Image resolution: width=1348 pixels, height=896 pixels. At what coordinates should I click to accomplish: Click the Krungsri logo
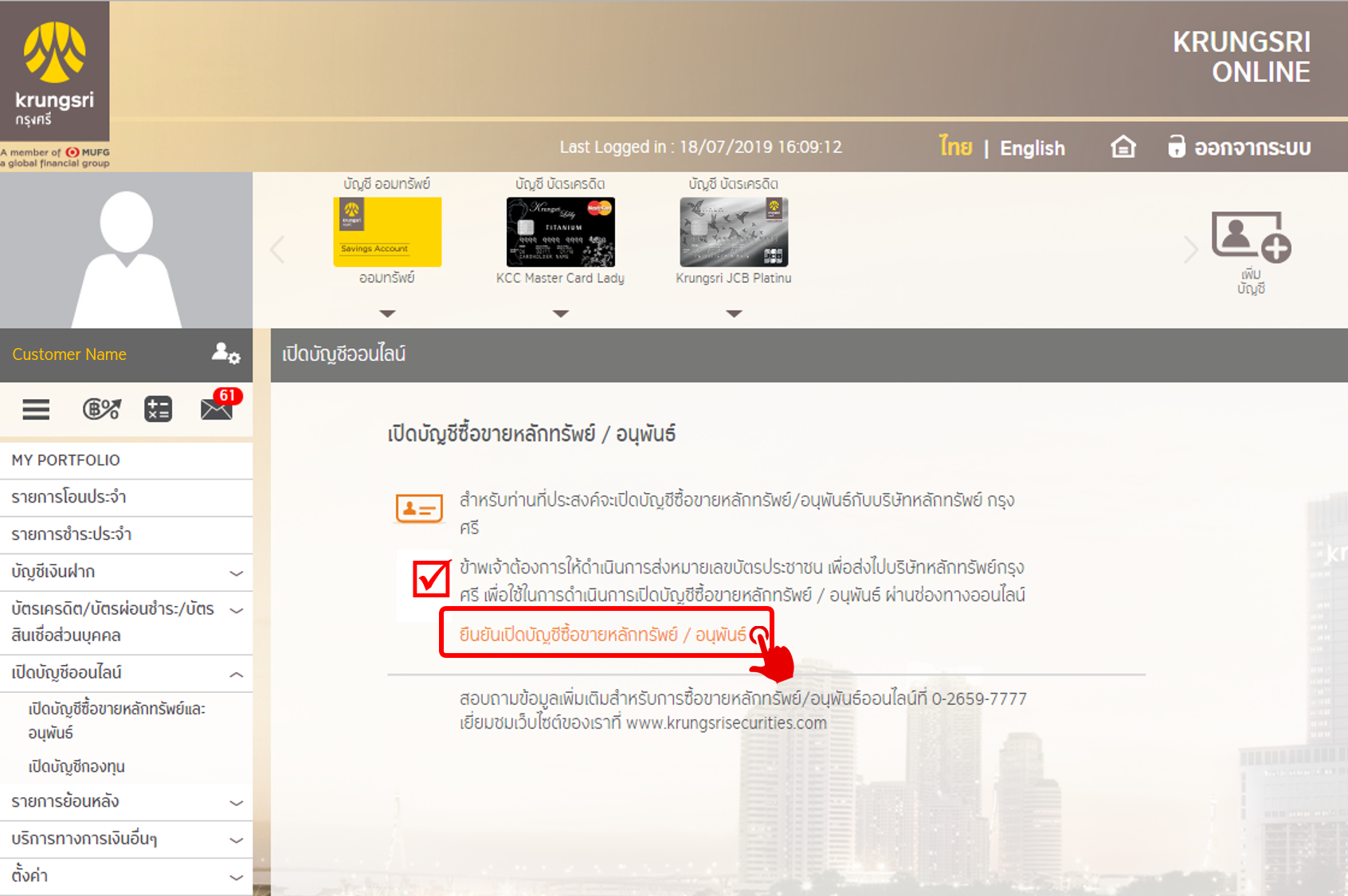(54, 72)
